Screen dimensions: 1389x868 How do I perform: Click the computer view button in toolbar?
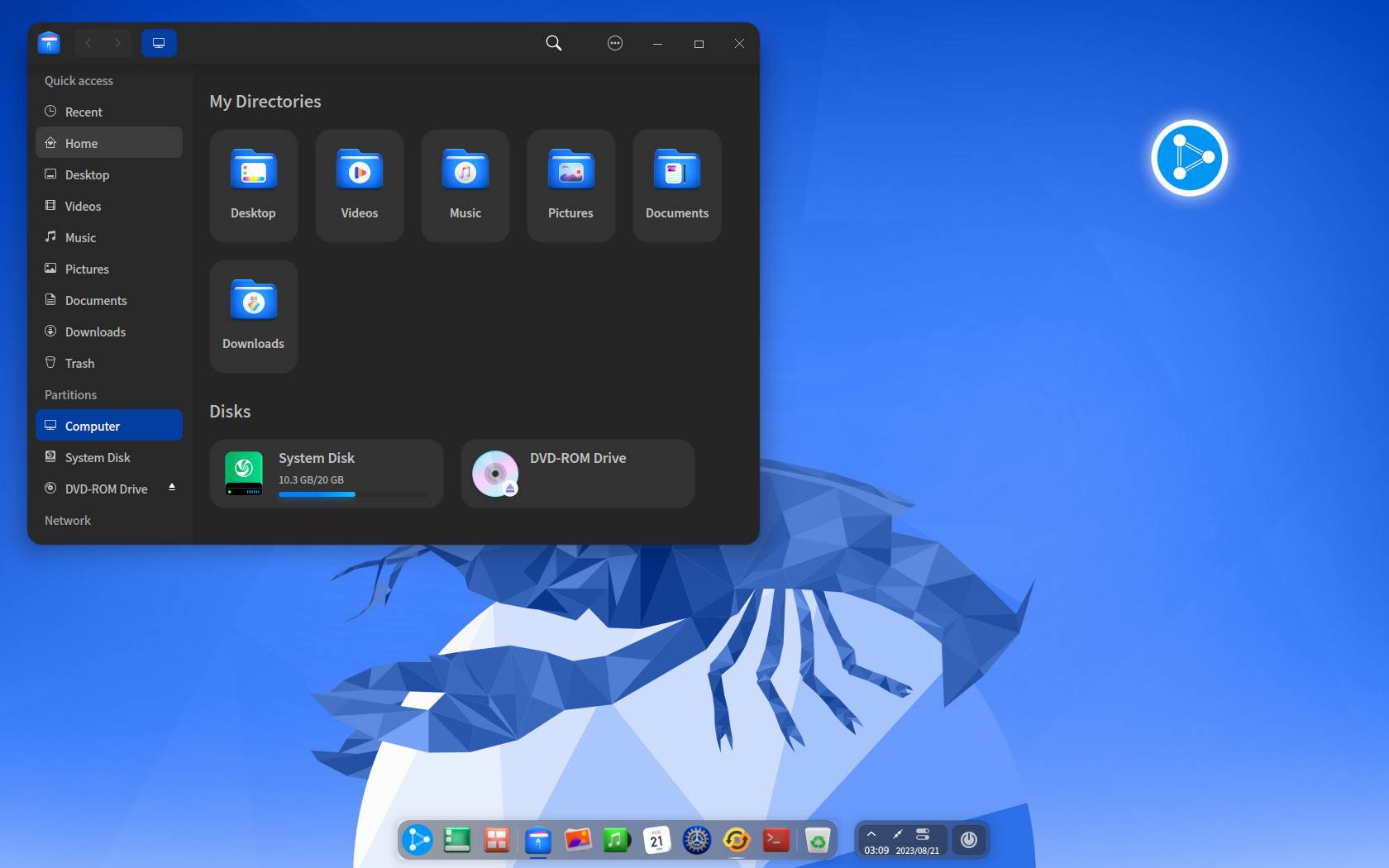[159, 43]
